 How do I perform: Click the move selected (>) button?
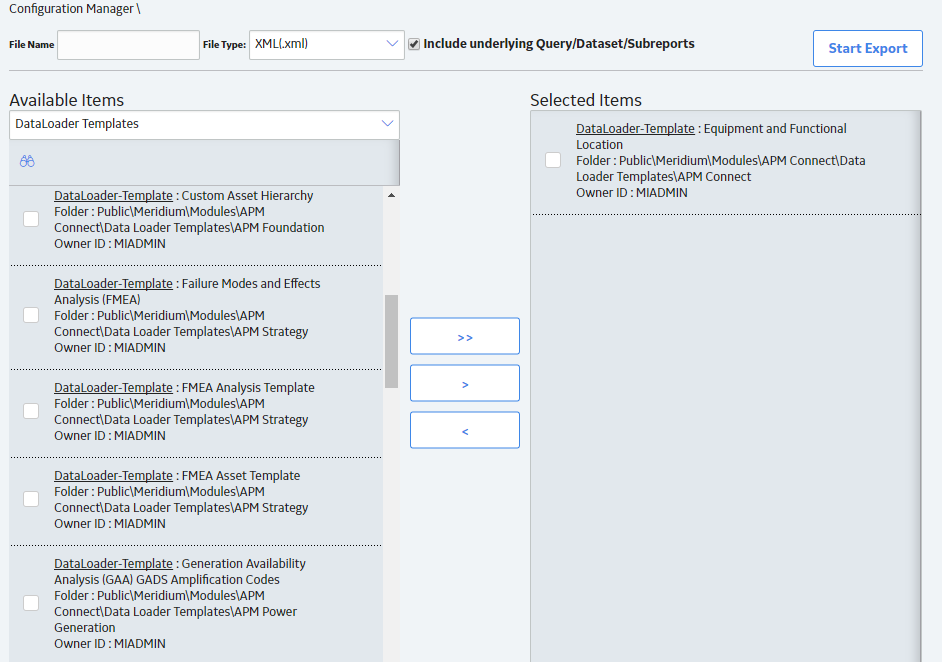465,383
